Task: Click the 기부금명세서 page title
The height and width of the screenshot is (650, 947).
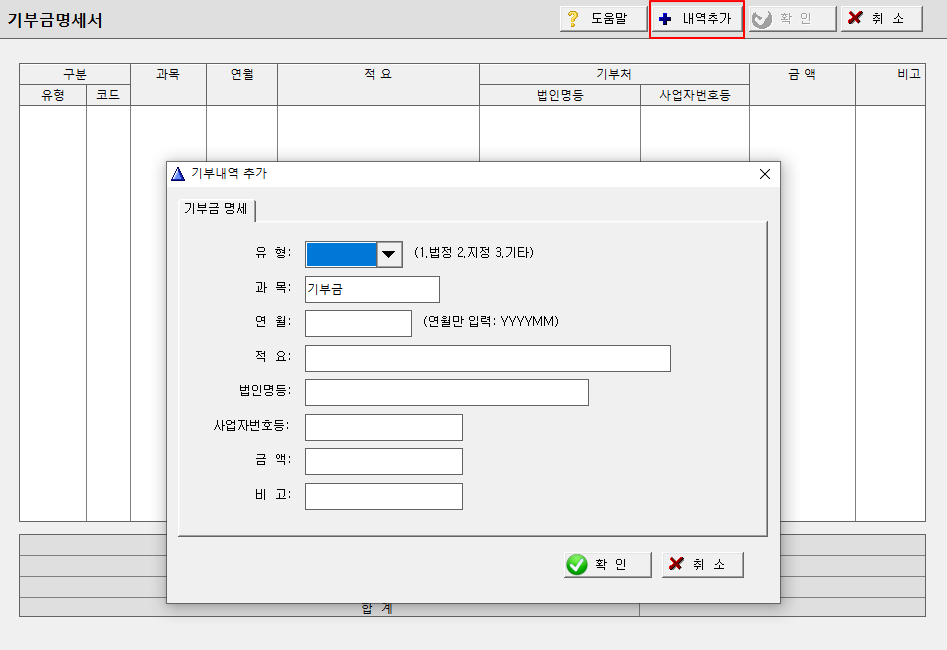Action: point(54,21)
